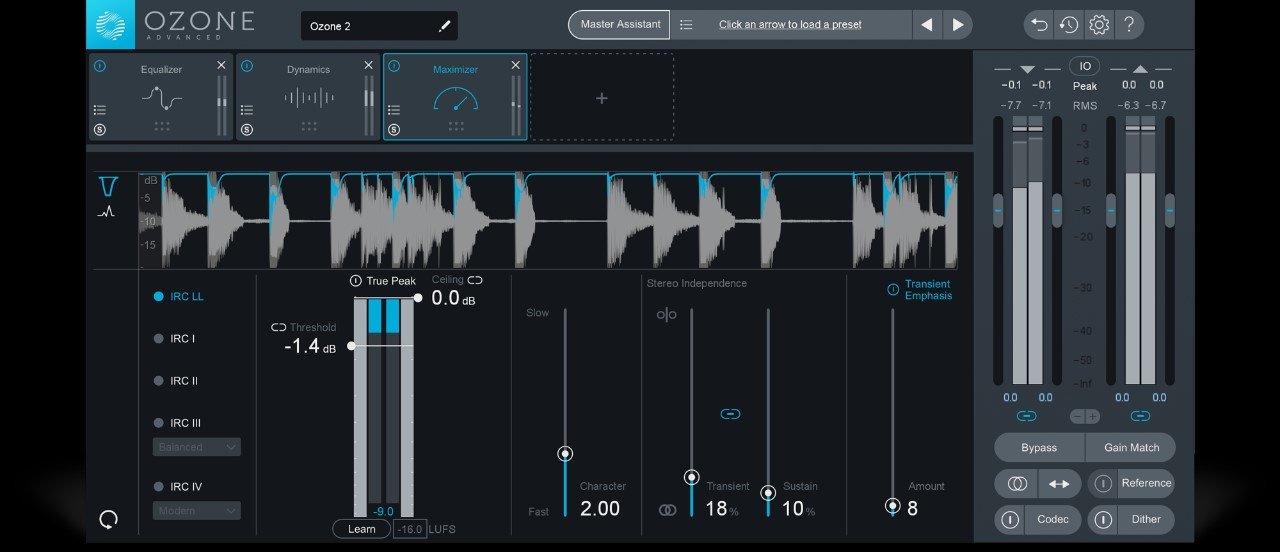Click the Transient Emphasis Amount slider handle
The width and height of the screenshot is (1280, 552).
click(893, 506)
